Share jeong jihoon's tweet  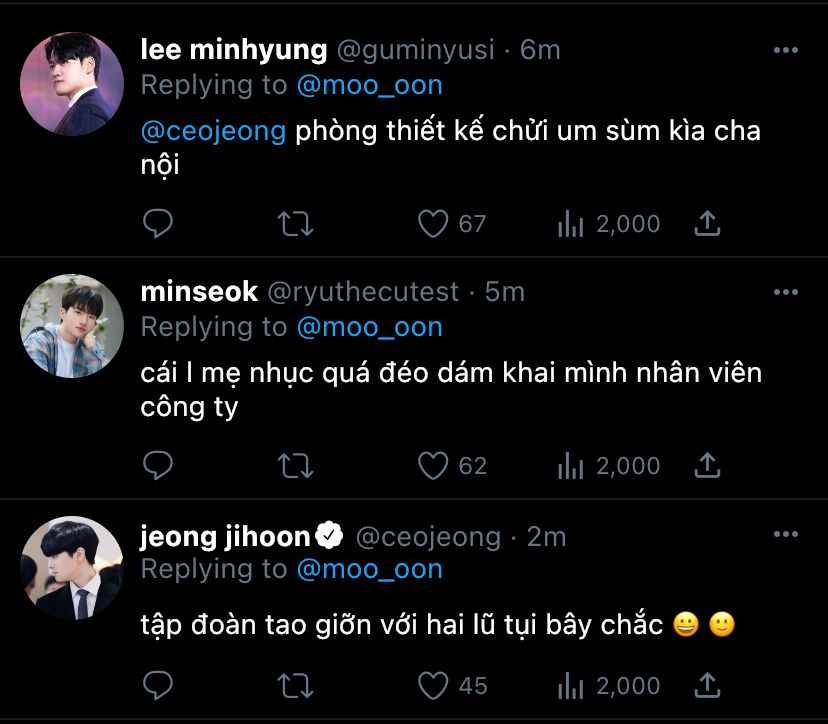[x=707, y=685]
